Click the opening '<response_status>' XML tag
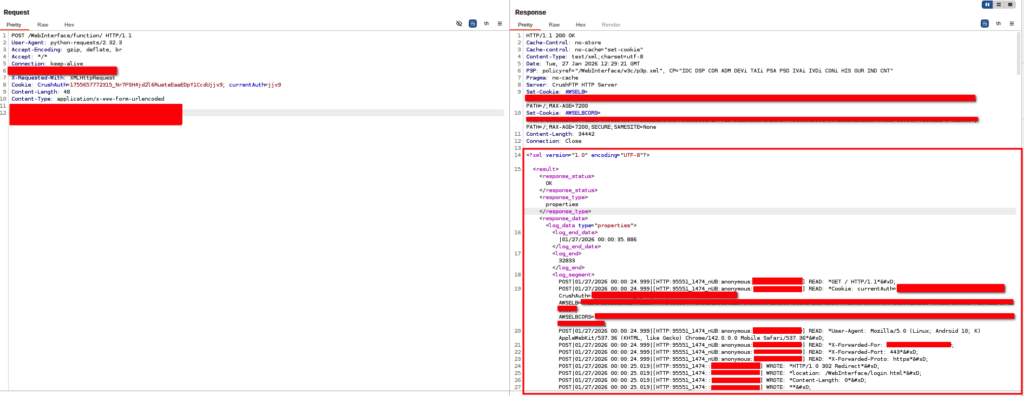1024x396 pixels. click(x=567, y=176)
